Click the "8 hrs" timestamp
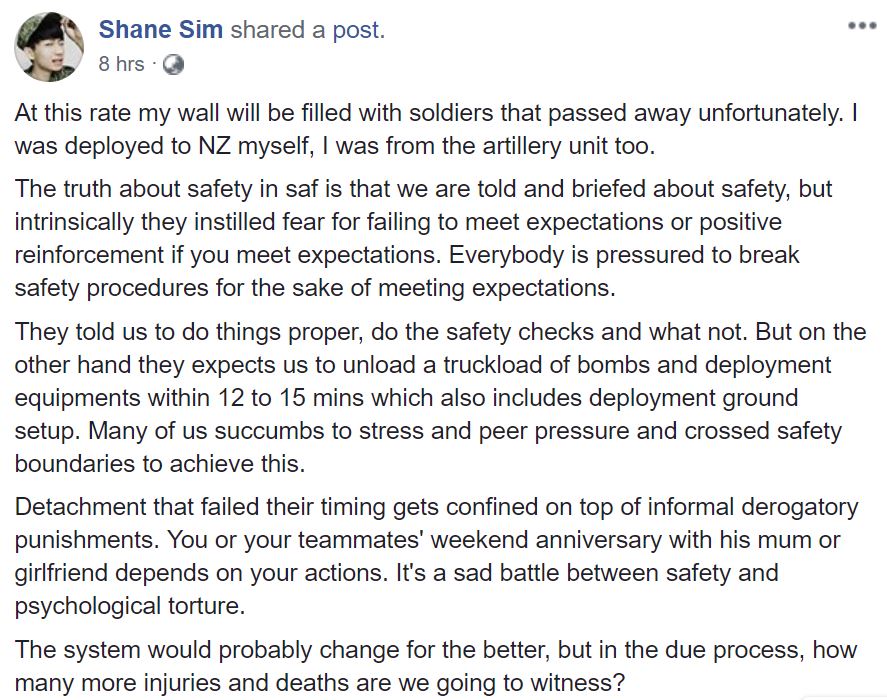This screenshot has height=700, width=887. [121, 64]
